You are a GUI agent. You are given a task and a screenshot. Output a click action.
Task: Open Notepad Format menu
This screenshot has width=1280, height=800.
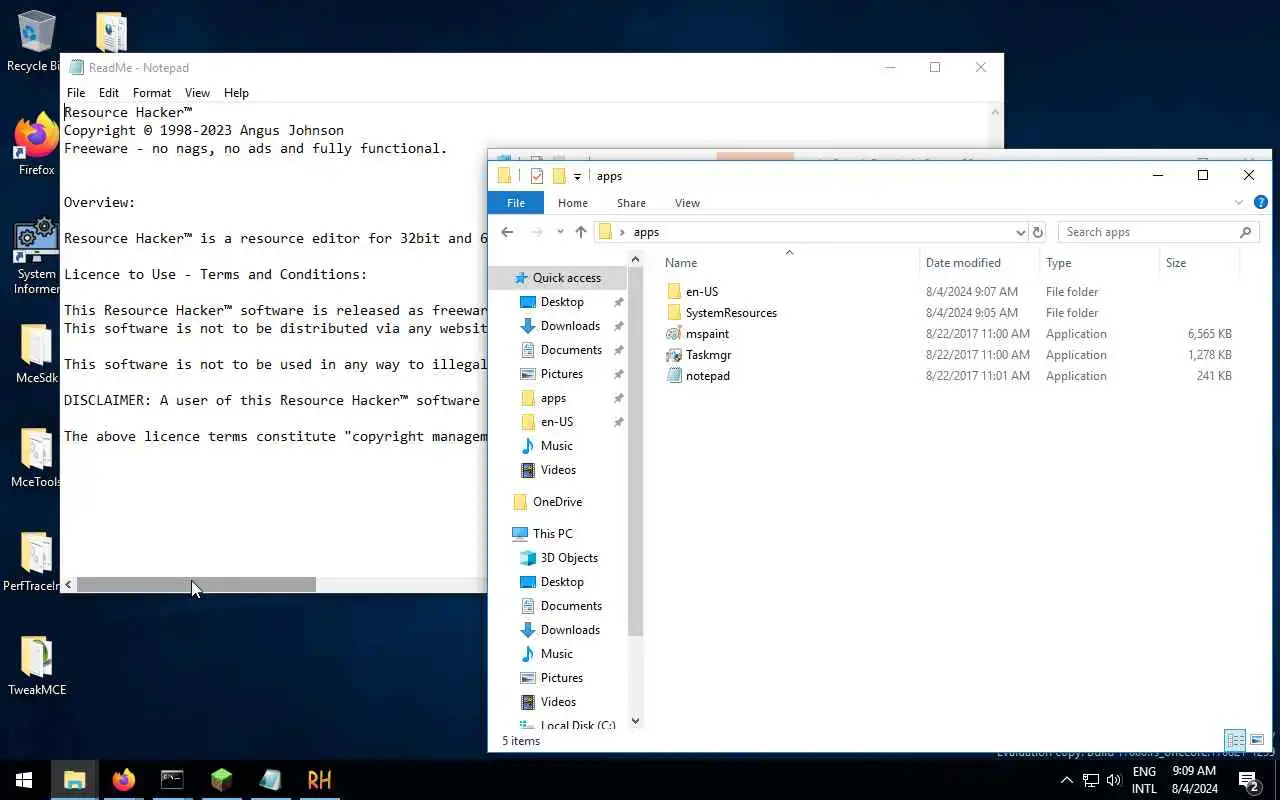(152, 93)
